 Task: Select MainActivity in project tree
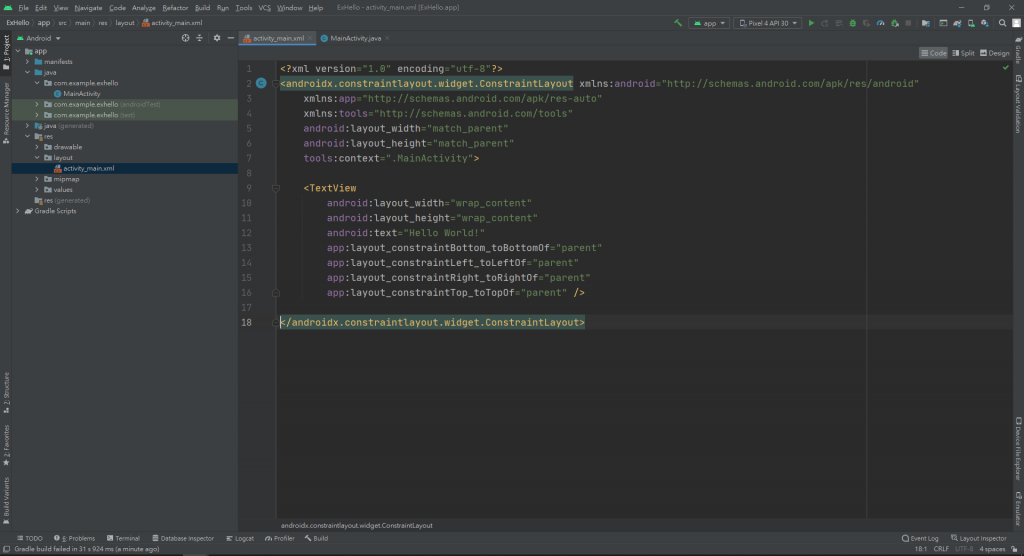(x=82, y=93)
